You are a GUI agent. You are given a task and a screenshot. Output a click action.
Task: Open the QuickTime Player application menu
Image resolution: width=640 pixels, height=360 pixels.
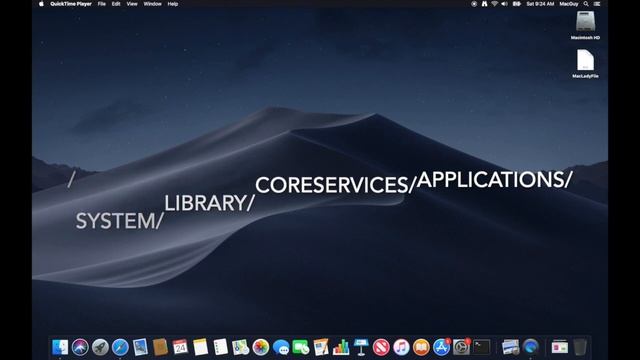(x=71, y=4)
